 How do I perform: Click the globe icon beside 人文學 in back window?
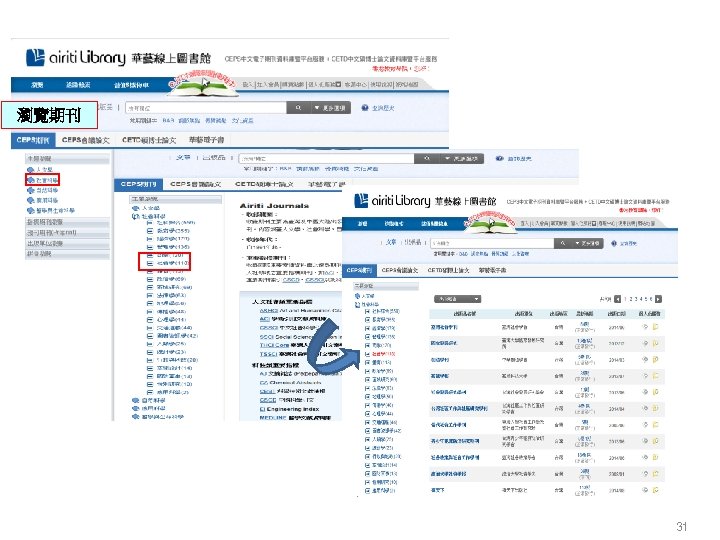[30, 170]
